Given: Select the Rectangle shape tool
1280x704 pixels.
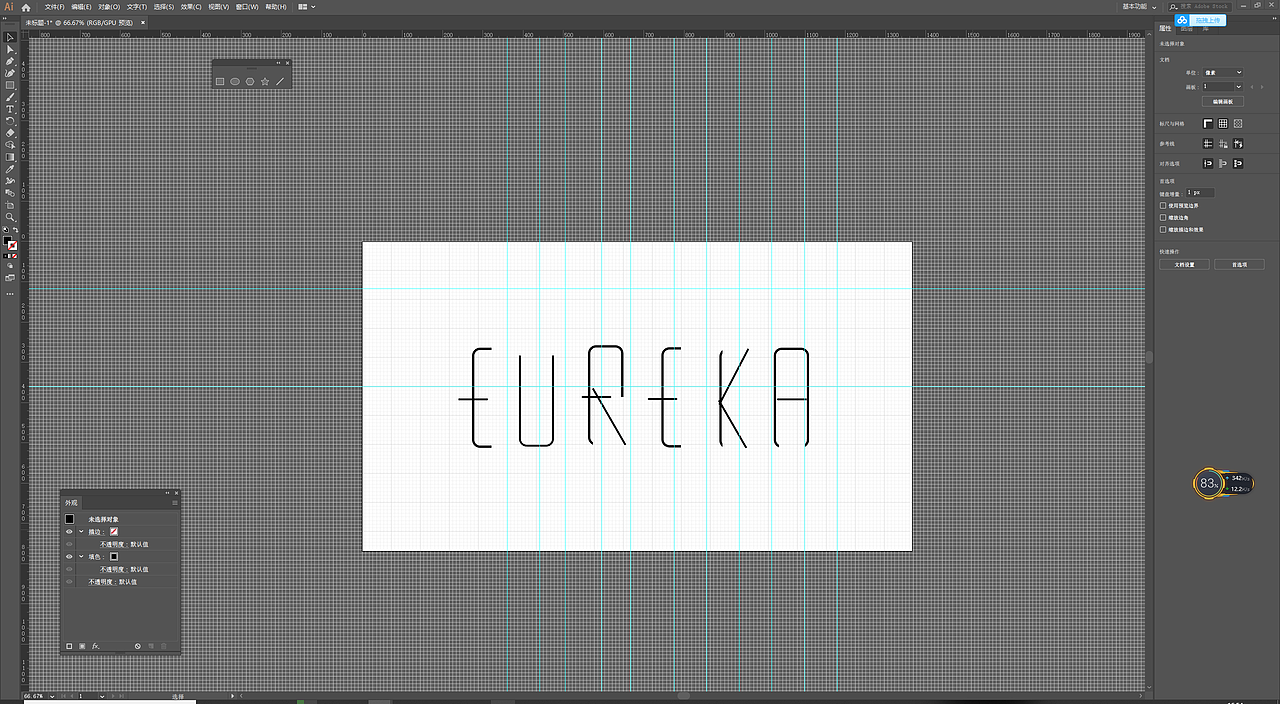Looking at the screenshot, I should point(10,84).
